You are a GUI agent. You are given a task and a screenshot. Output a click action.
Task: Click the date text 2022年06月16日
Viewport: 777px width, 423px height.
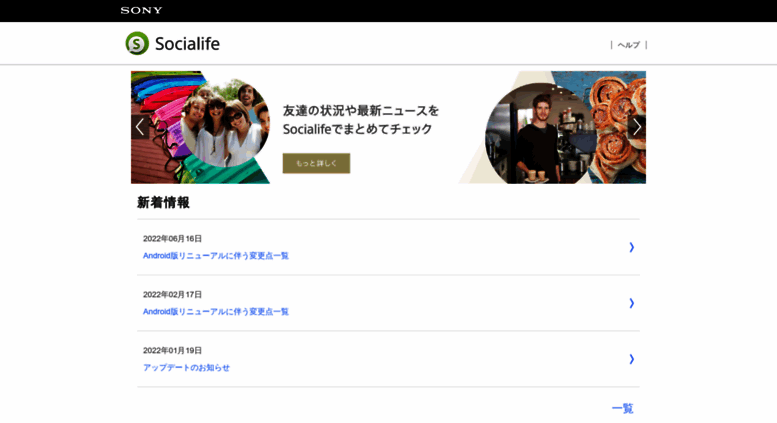pos(172,239)
